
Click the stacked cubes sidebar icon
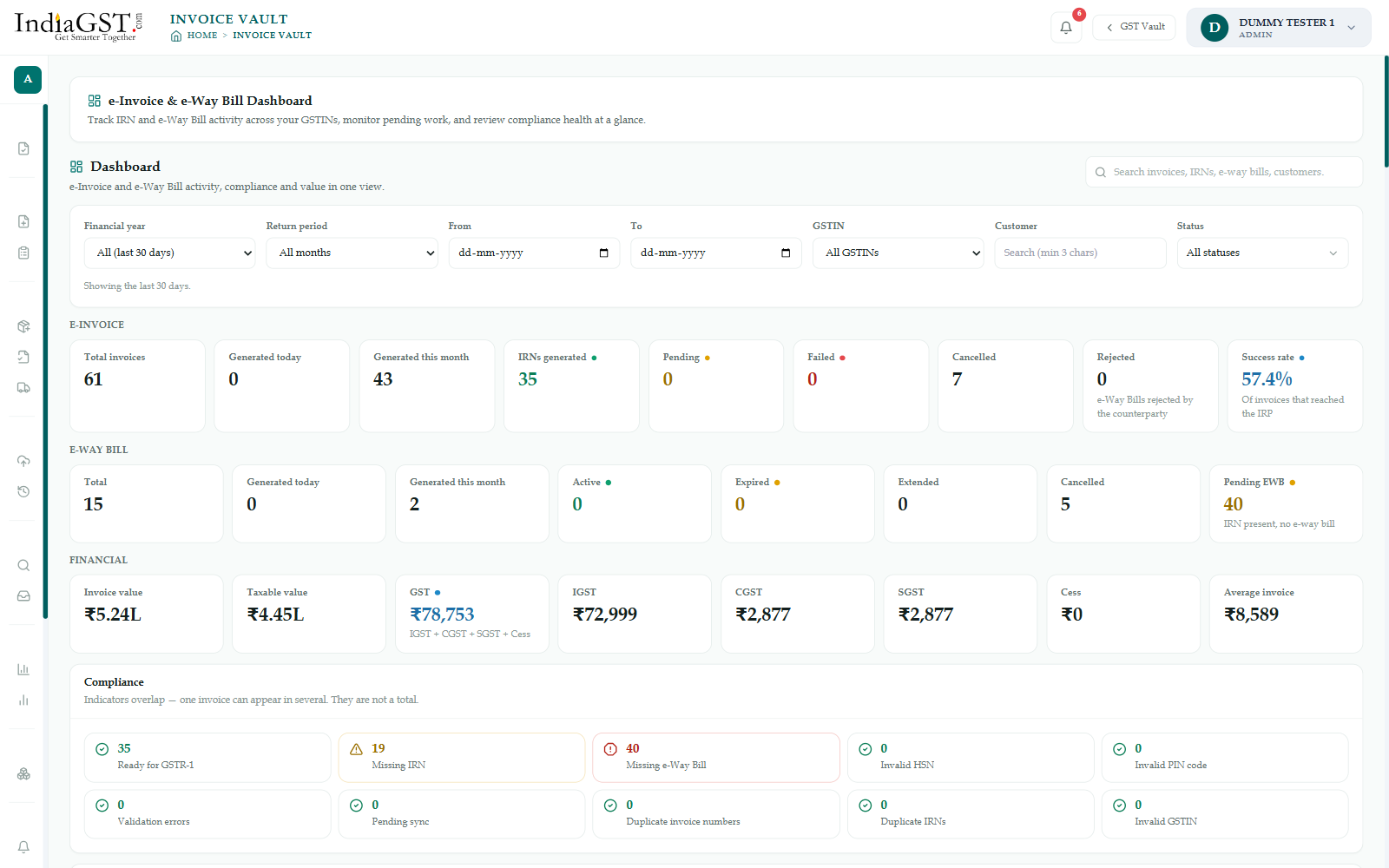click(23, 773)
